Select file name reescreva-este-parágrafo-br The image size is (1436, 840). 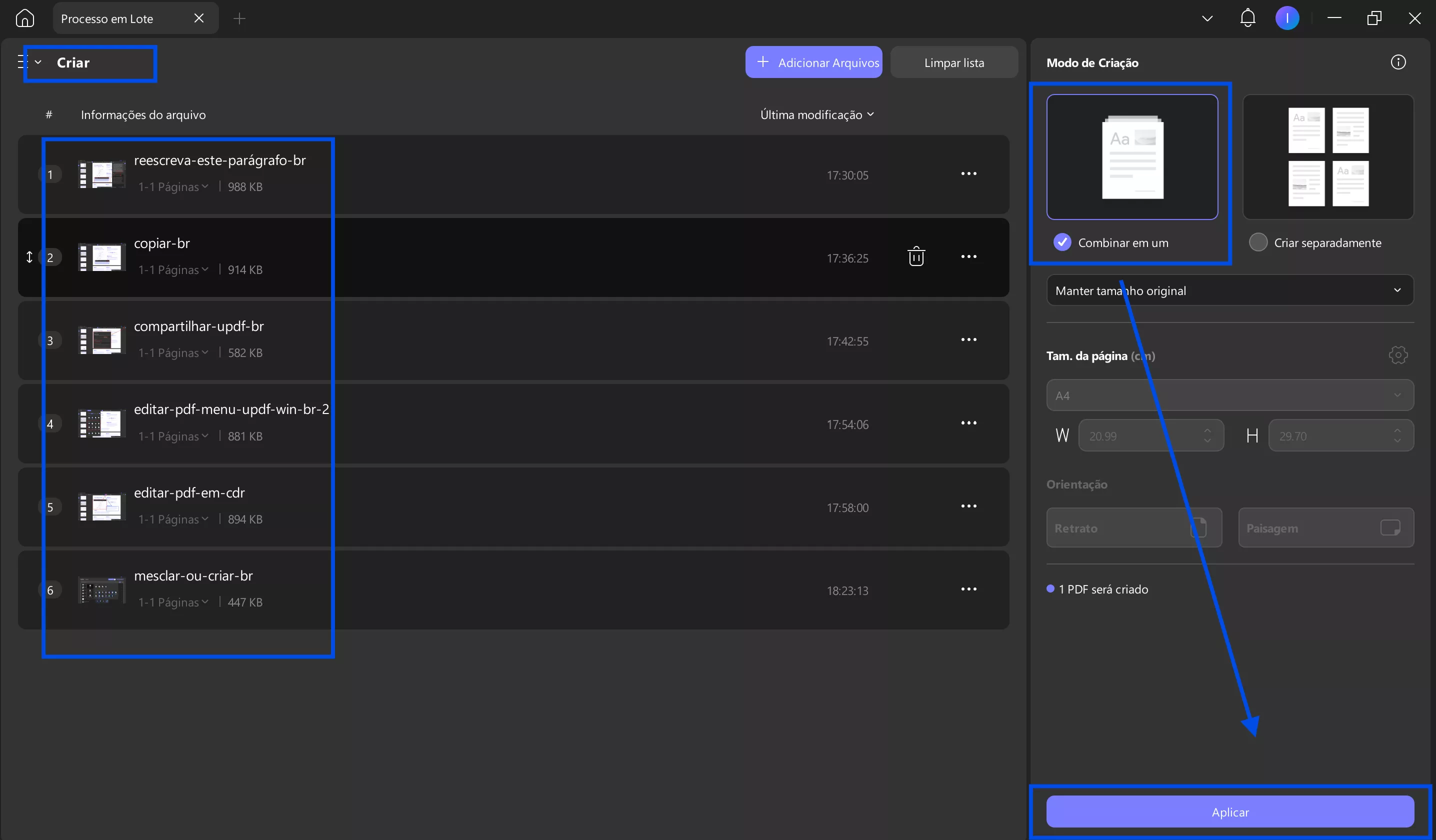pos(220,160)
